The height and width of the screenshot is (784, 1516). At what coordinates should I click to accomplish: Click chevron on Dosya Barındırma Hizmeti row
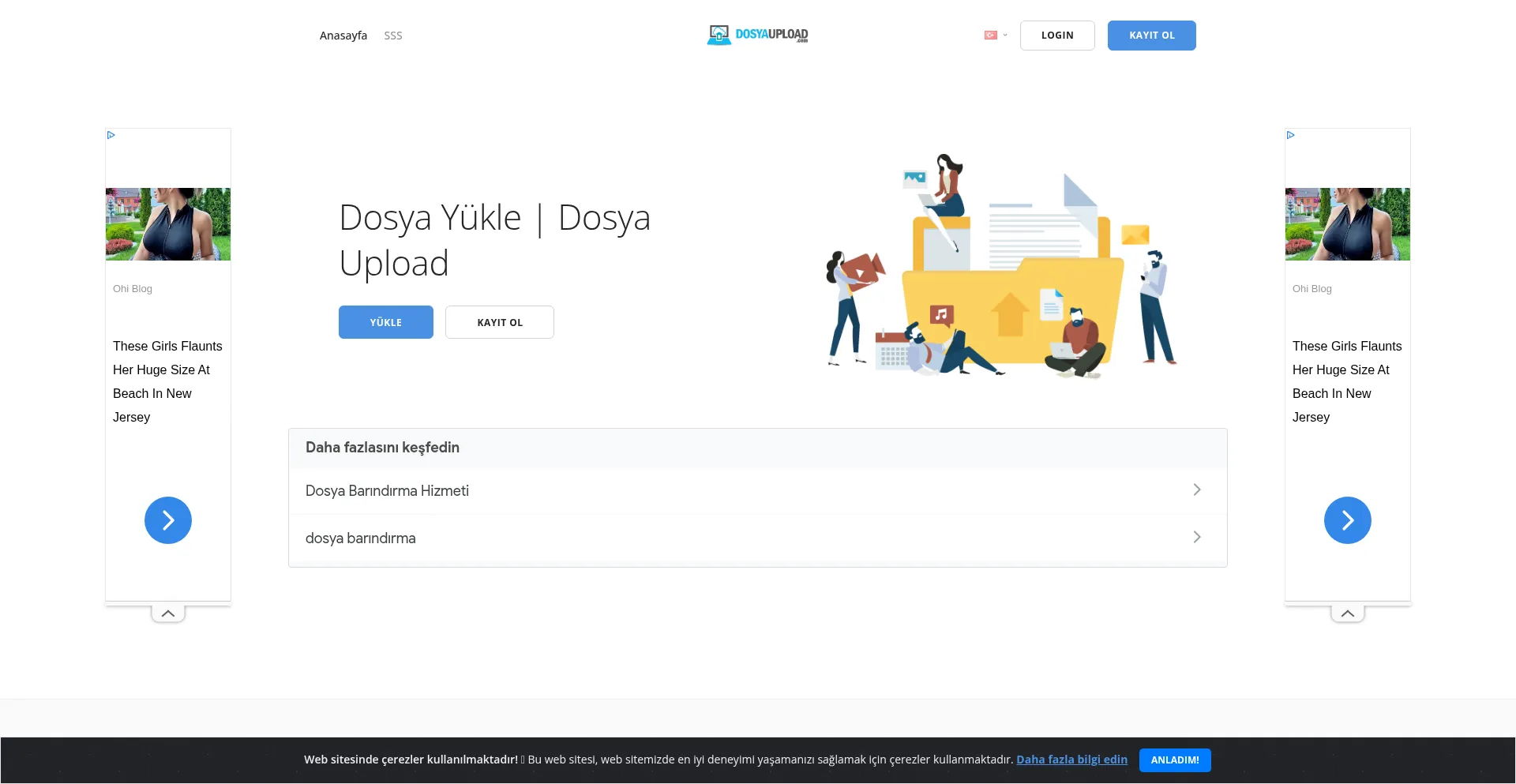(1197, 490)
